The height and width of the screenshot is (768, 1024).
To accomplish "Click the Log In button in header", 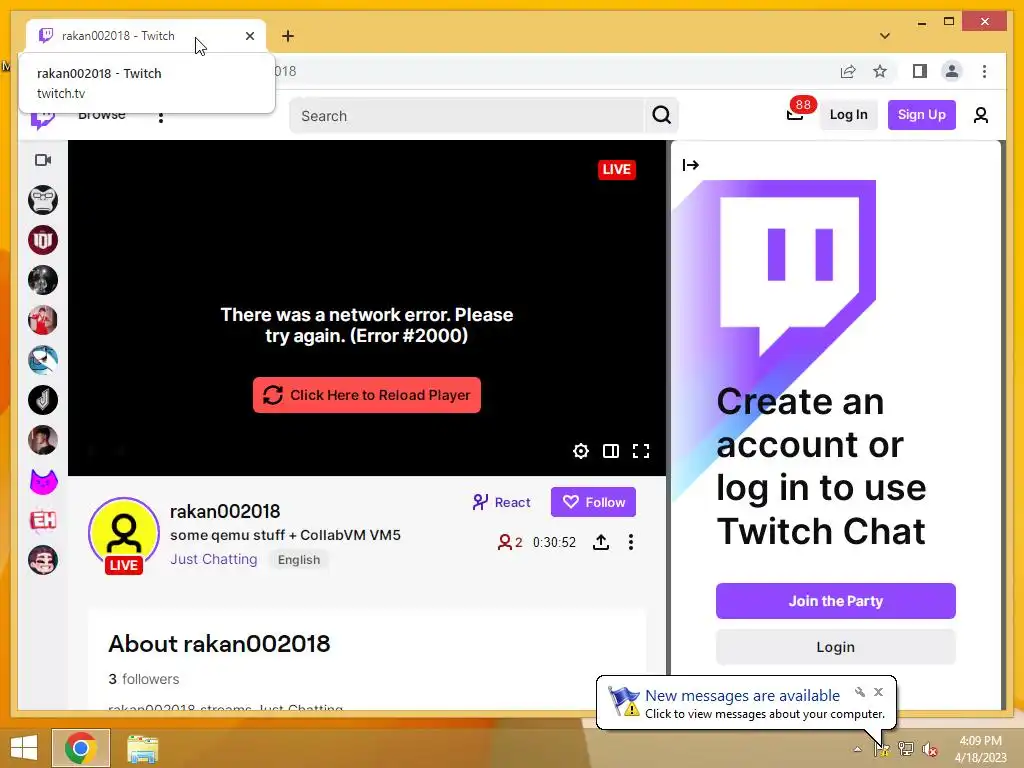I will point(848,115).
